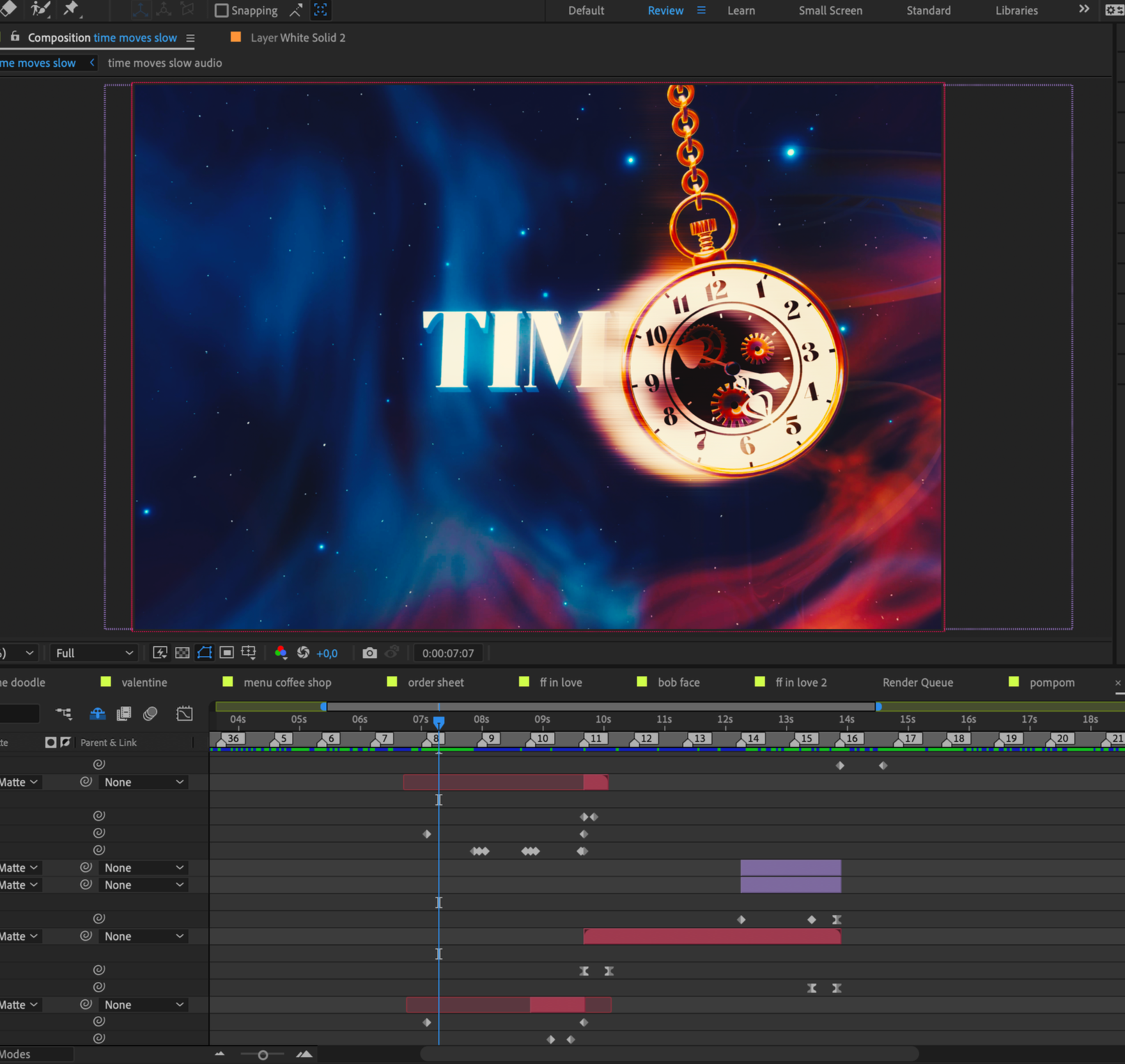Click the Reset Exposure icon
This screenshot has height=1064, width=1125.
point(304,653)
